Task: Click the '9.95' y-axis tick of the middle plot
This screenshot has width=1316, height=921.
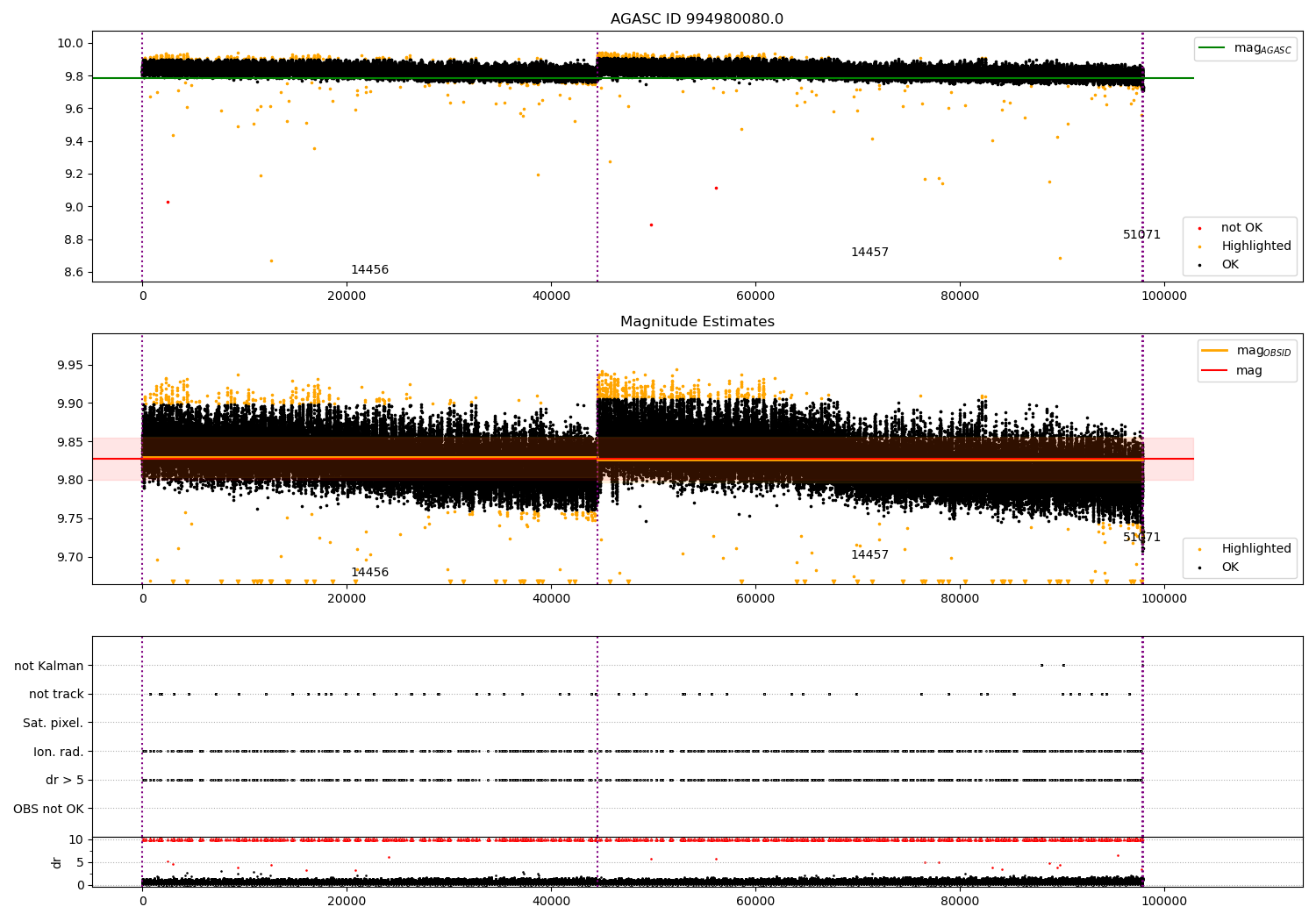Action: (x=70, y=366)
